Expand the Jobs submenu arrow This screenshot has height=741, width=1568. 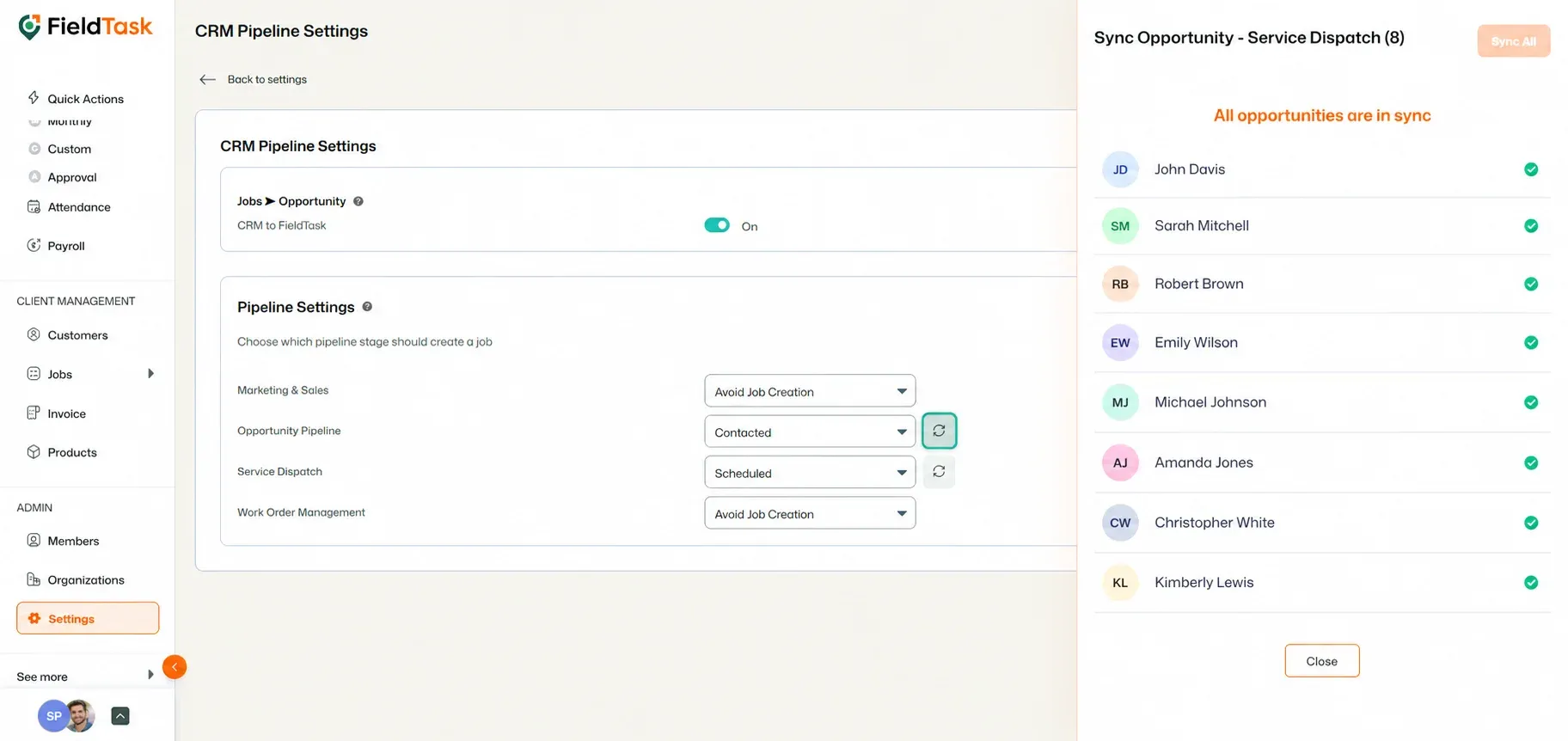(x=151, y=373)
